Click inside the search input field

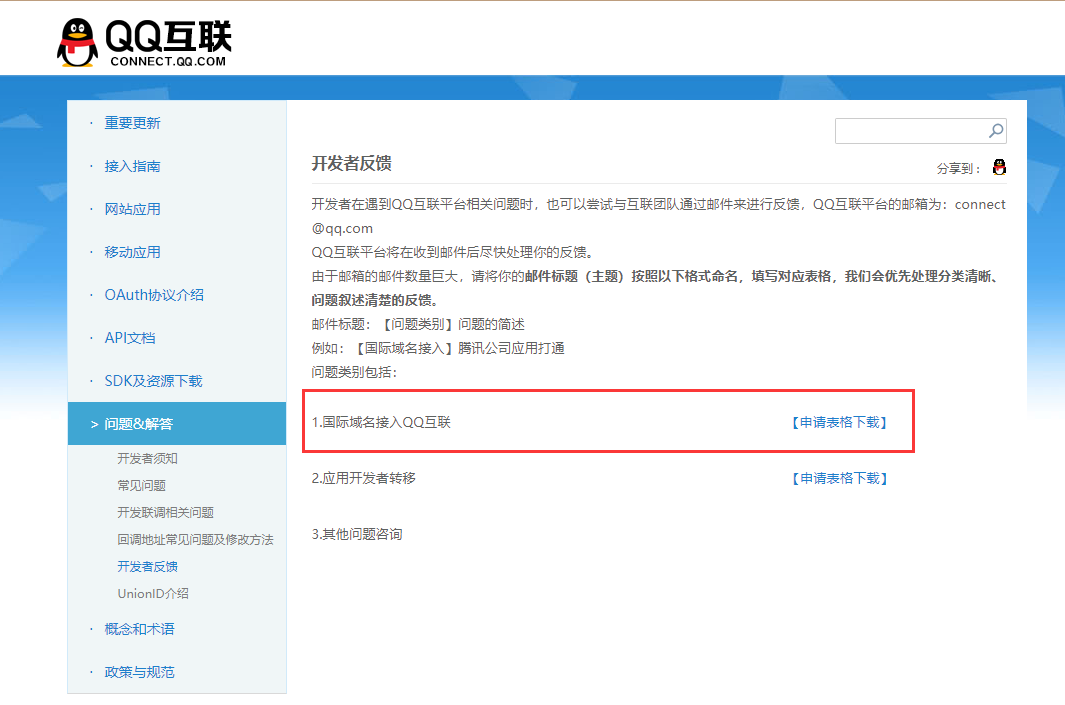point(910,131)
